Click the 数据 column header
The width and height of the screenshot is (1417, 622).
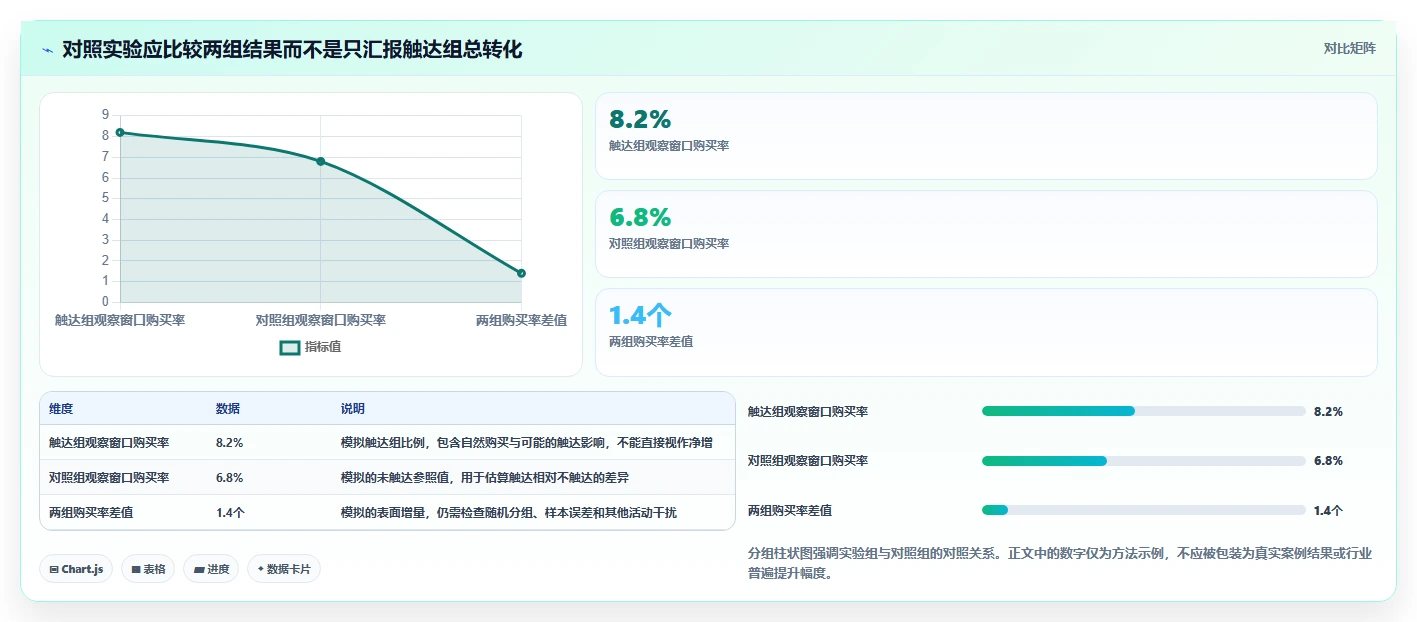click(x=228, y=409)
